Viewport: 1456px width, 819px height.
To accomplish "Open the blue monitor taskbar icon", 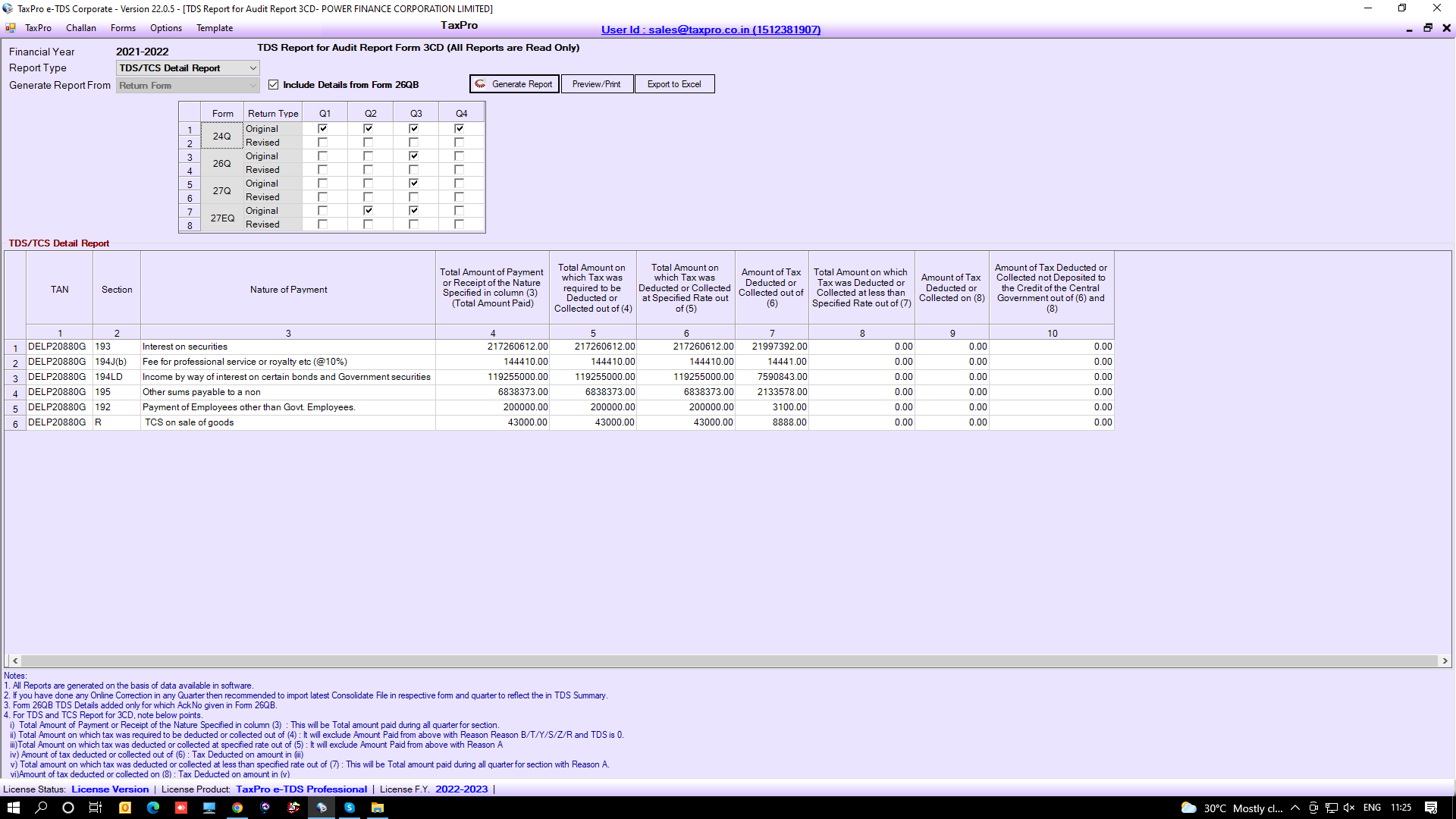I will pos(209,808).
